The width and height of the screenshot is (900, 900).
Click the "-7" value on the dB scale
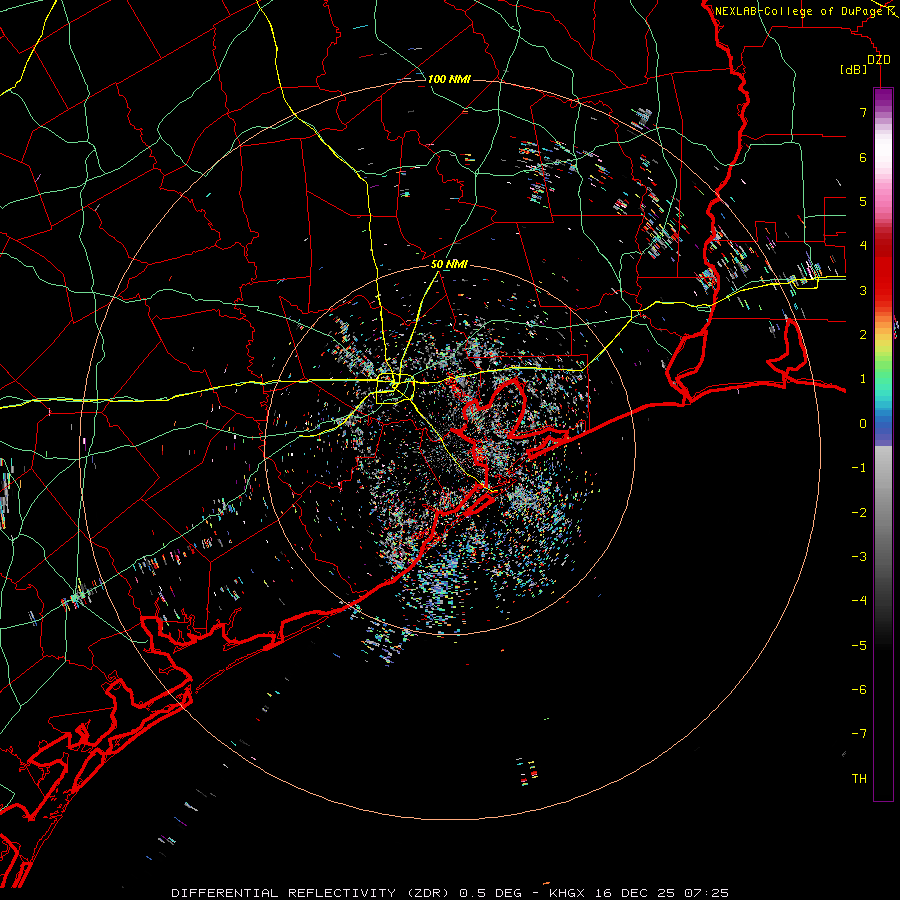pos(859,734)
